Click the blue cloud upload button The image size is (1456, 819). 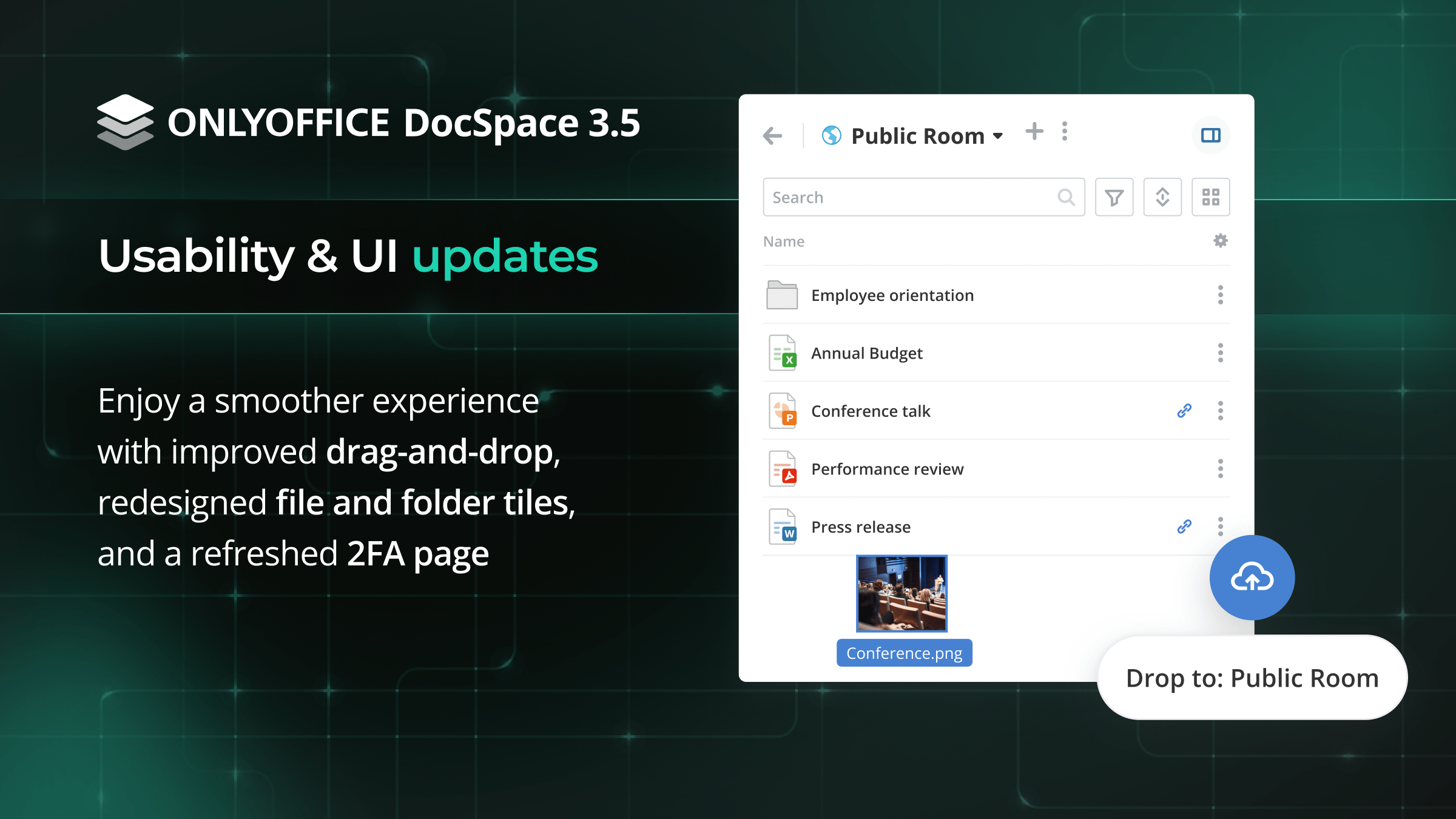point(1252,578)
